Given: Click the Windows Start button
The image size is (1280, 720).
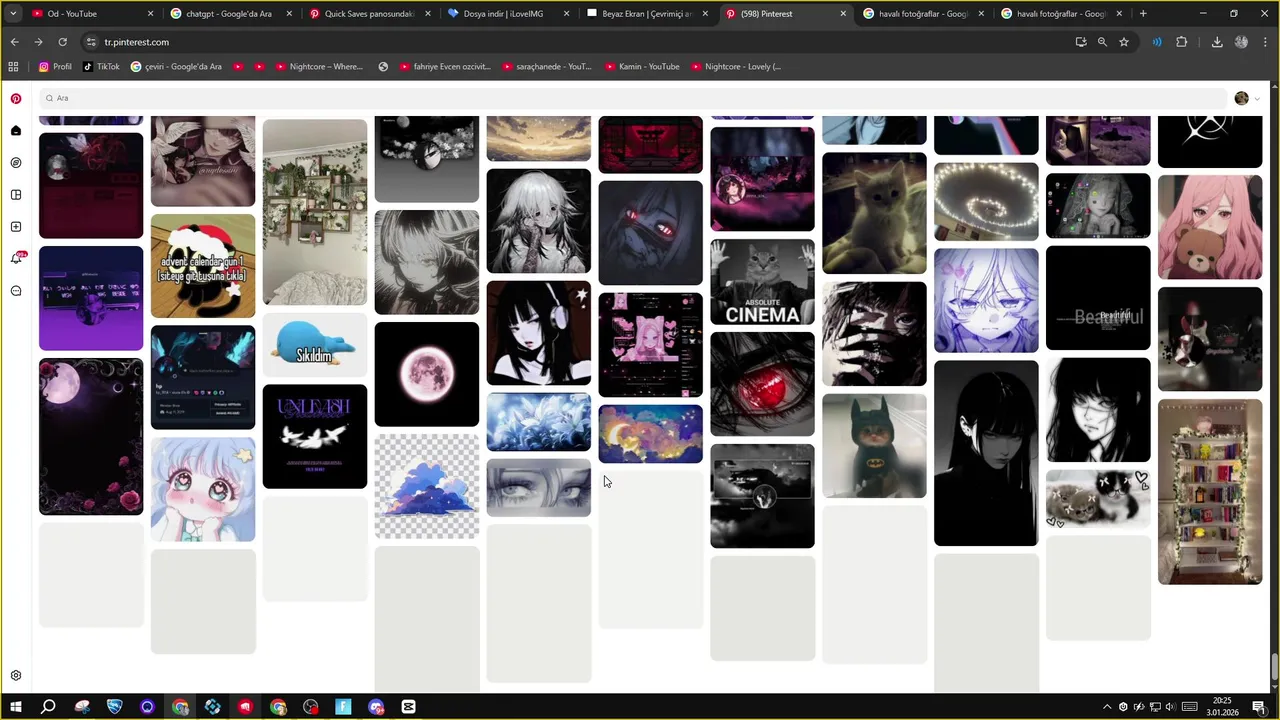Looking at the screenshot, I should 16,707.
